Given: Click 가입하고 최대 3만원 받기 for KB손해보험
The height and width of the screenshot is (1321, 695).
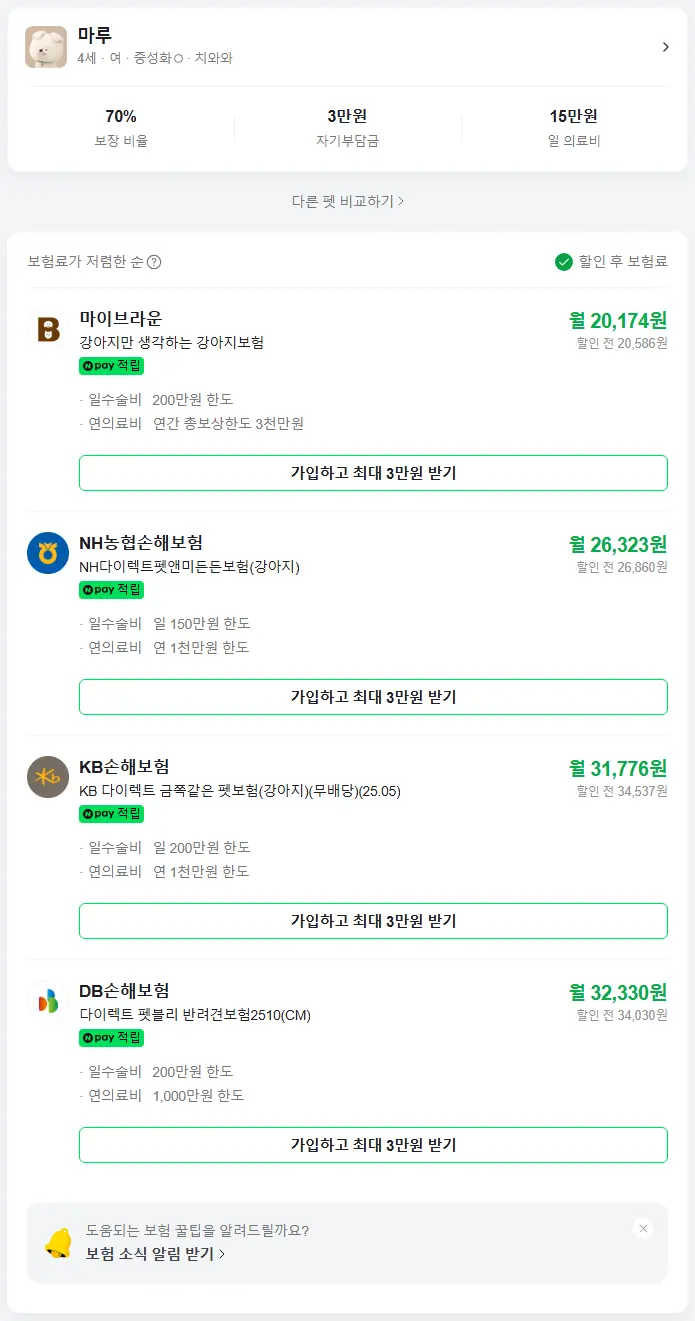Looking at the screenshot, I should coord(373,921).
